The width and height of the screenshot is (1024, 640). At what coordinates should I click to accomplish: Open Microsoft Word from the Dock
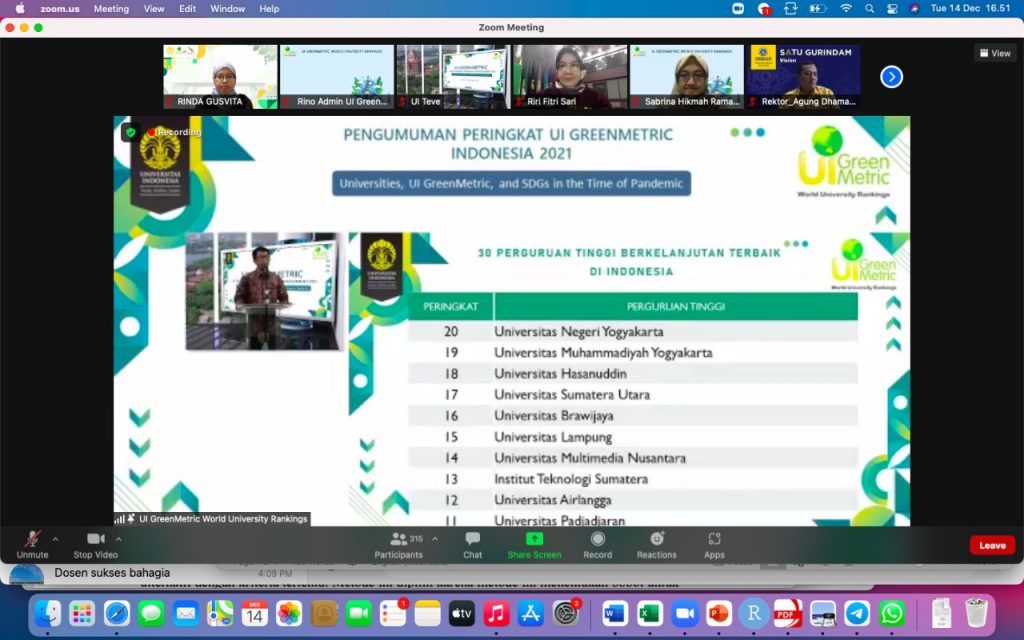615,614
